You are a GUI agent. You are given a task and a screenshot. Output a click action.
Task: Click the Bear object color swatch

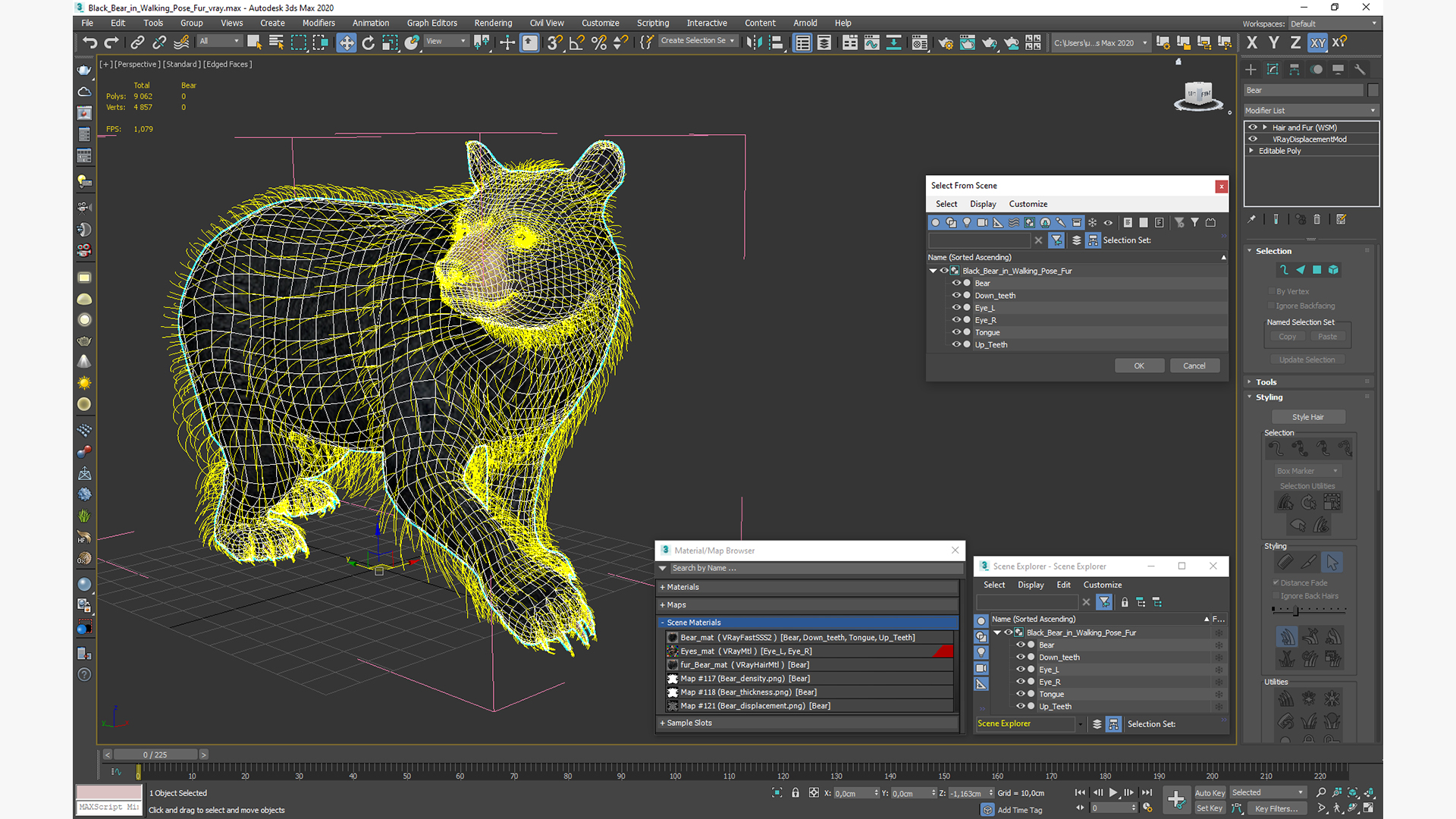coord(1373,90)
